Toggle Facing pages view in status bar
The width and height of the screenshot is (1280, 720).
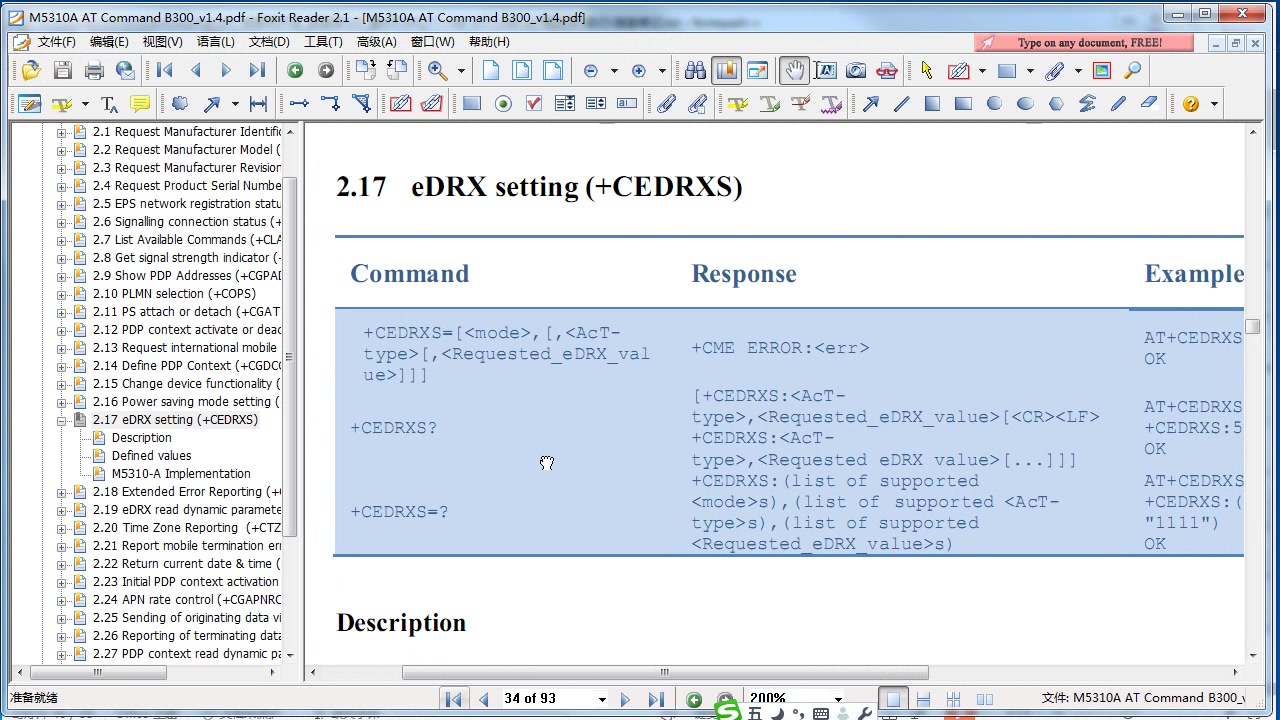tap(954, 699)
